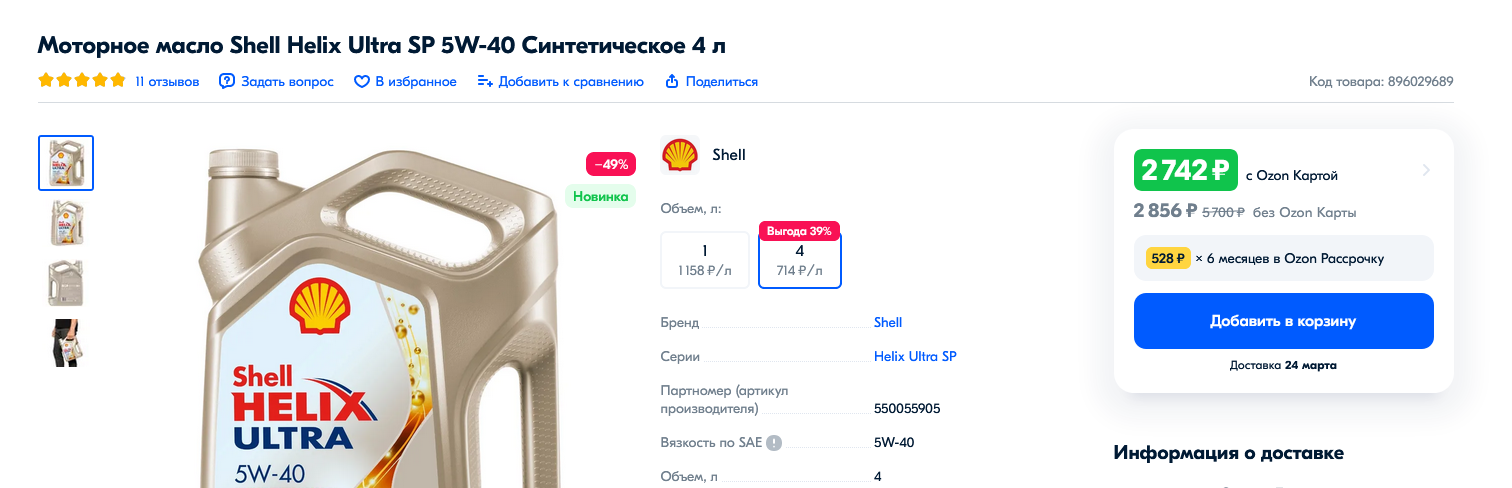Select the second product thumbnail
1512x488 pixels.
66,223
